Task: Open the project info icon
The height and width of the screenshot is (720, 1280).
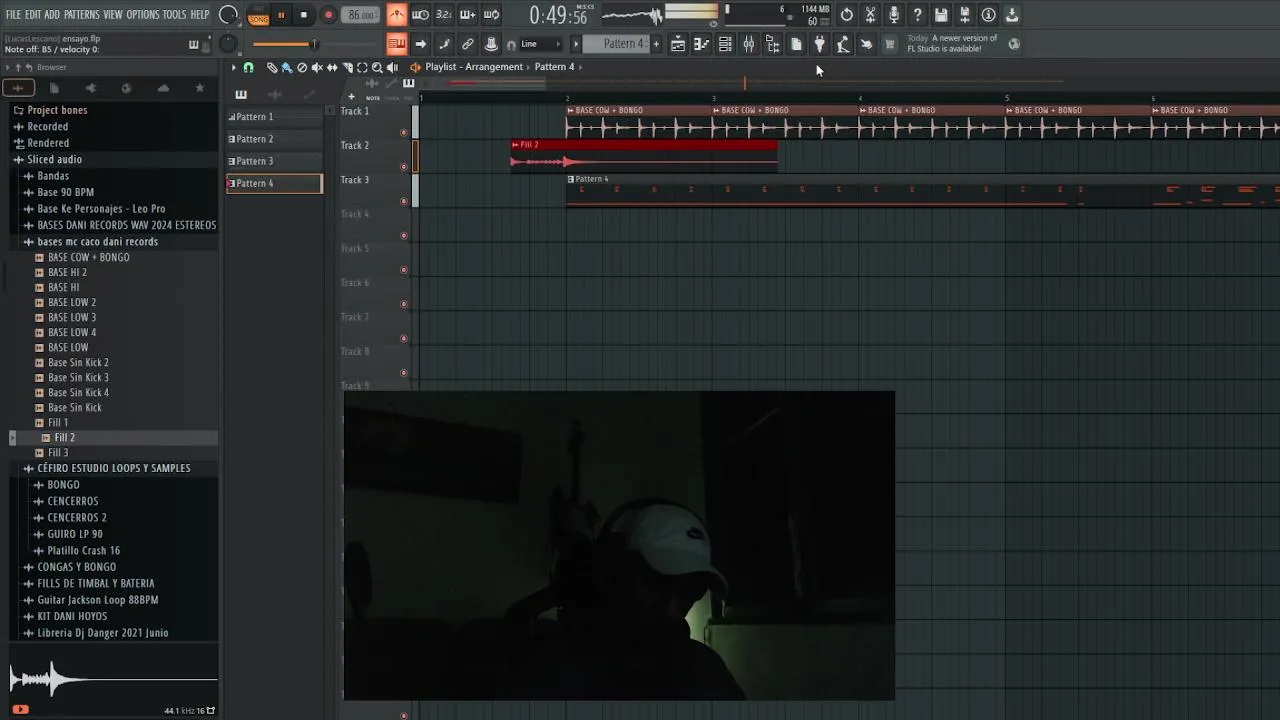Action: [x=988, y=15]
